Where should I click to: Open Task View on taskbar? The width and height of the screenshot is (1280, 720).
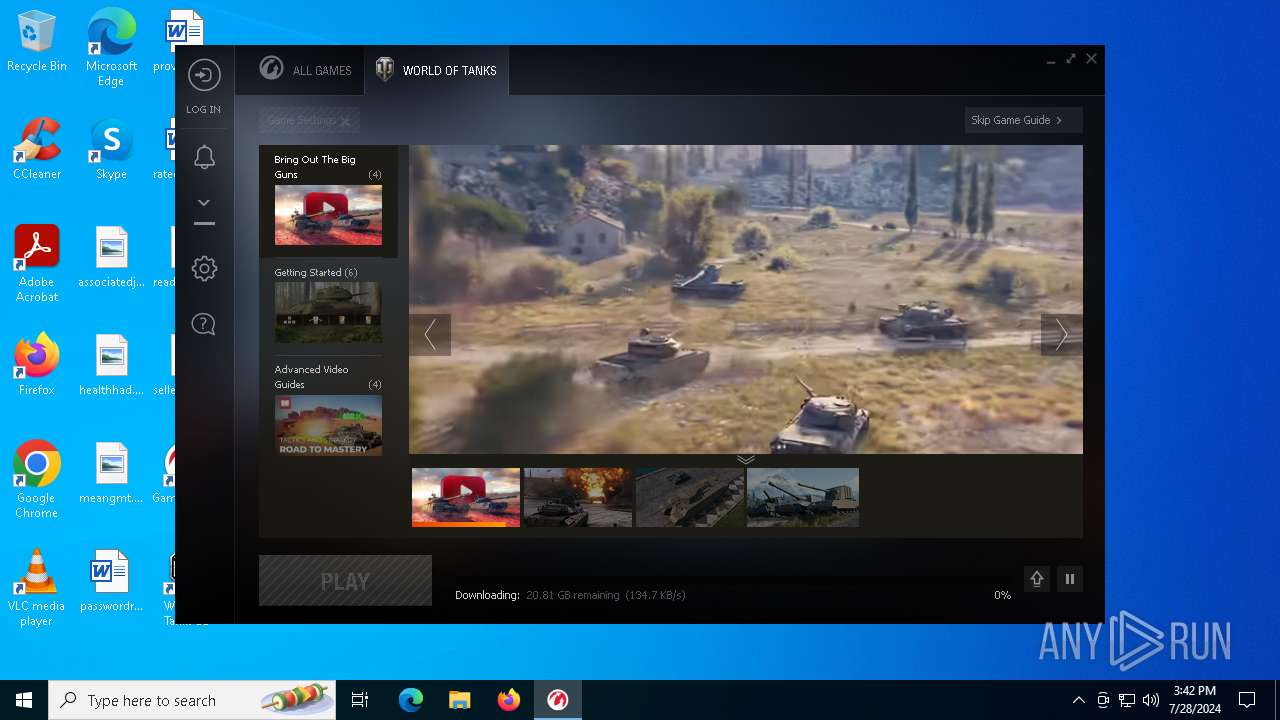360,700
